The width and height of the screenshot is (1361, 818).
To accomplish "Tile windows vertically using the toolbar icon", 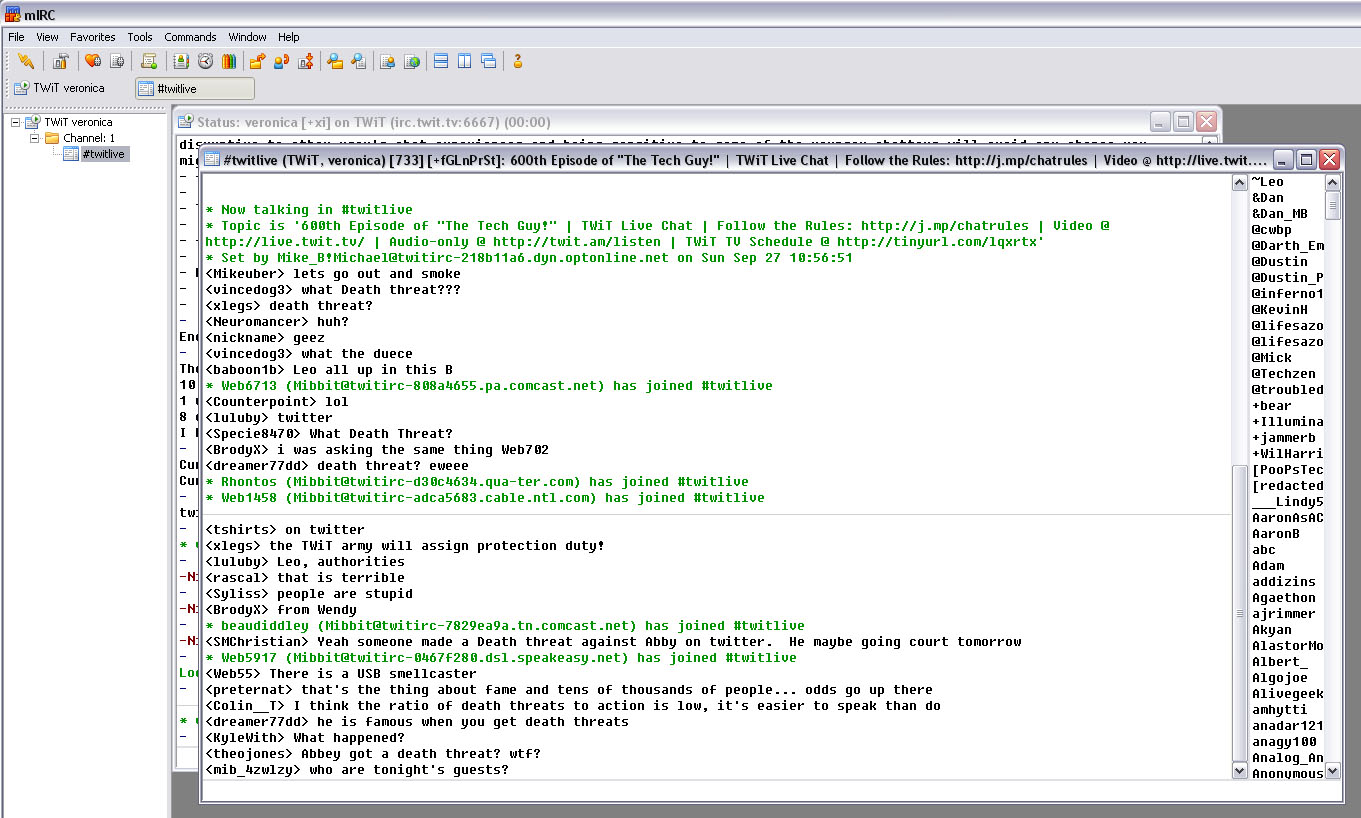I will tap(465, 61).
